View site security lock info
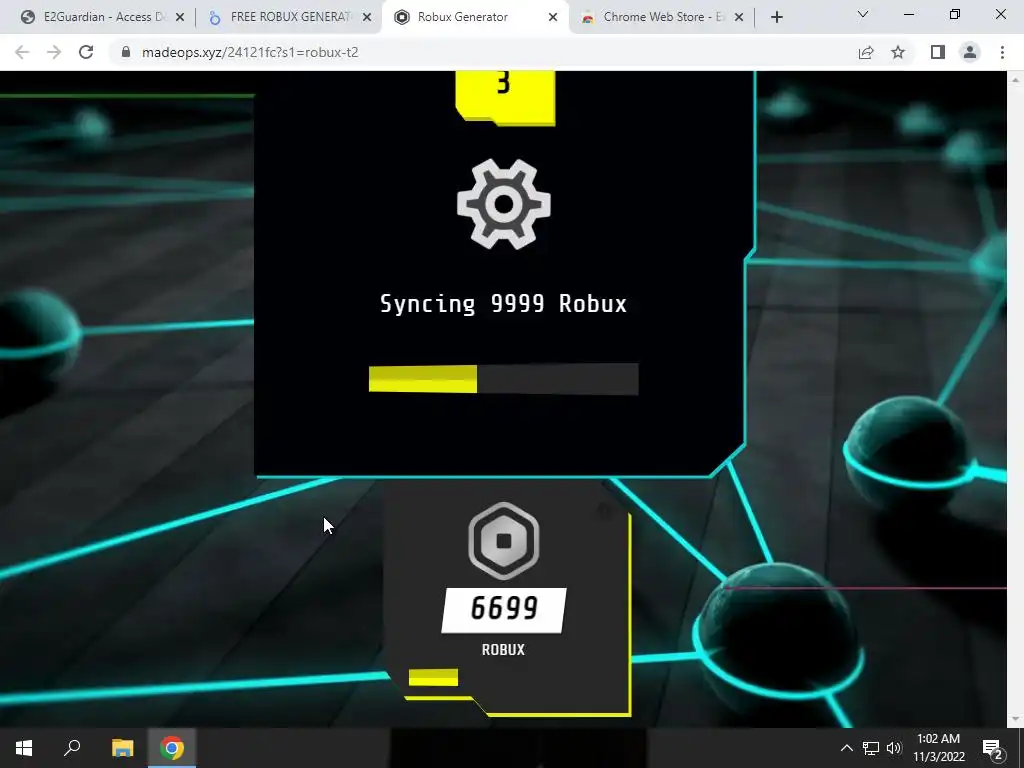The width and height of the screenshot is (1024, 768). [x=126, y=52]
